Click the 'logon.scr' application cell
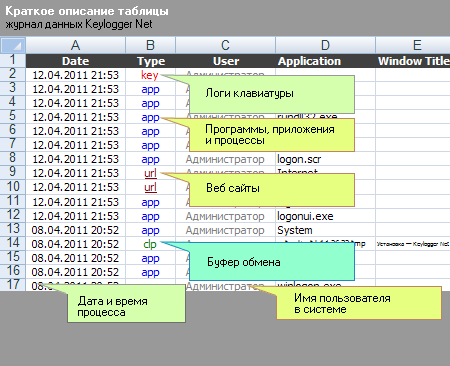Viewport: 450px width, 366px height. click(325, 159)
